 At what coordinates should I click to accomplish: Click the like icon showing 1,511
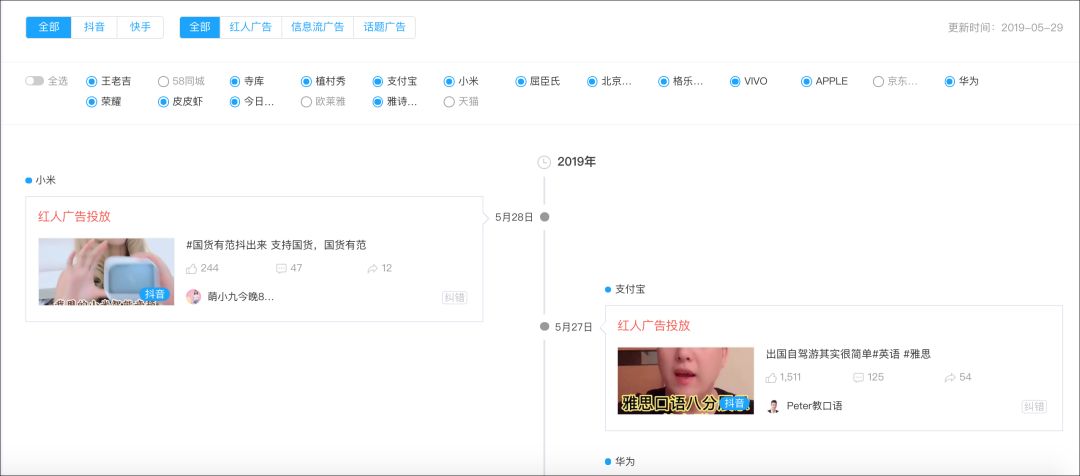click(x=771, y=377)
